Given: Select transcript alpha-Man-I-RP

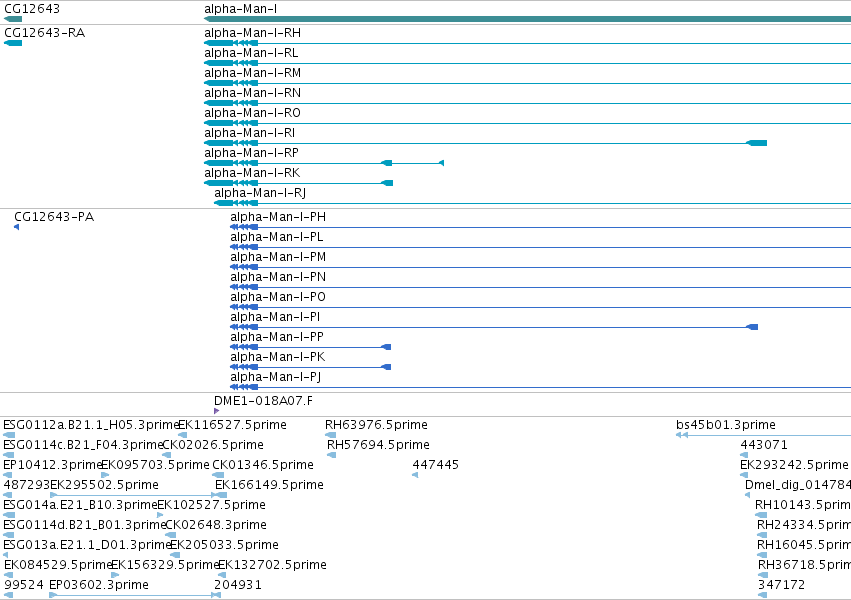Looking at the screenshot, I should pos(251,154).
